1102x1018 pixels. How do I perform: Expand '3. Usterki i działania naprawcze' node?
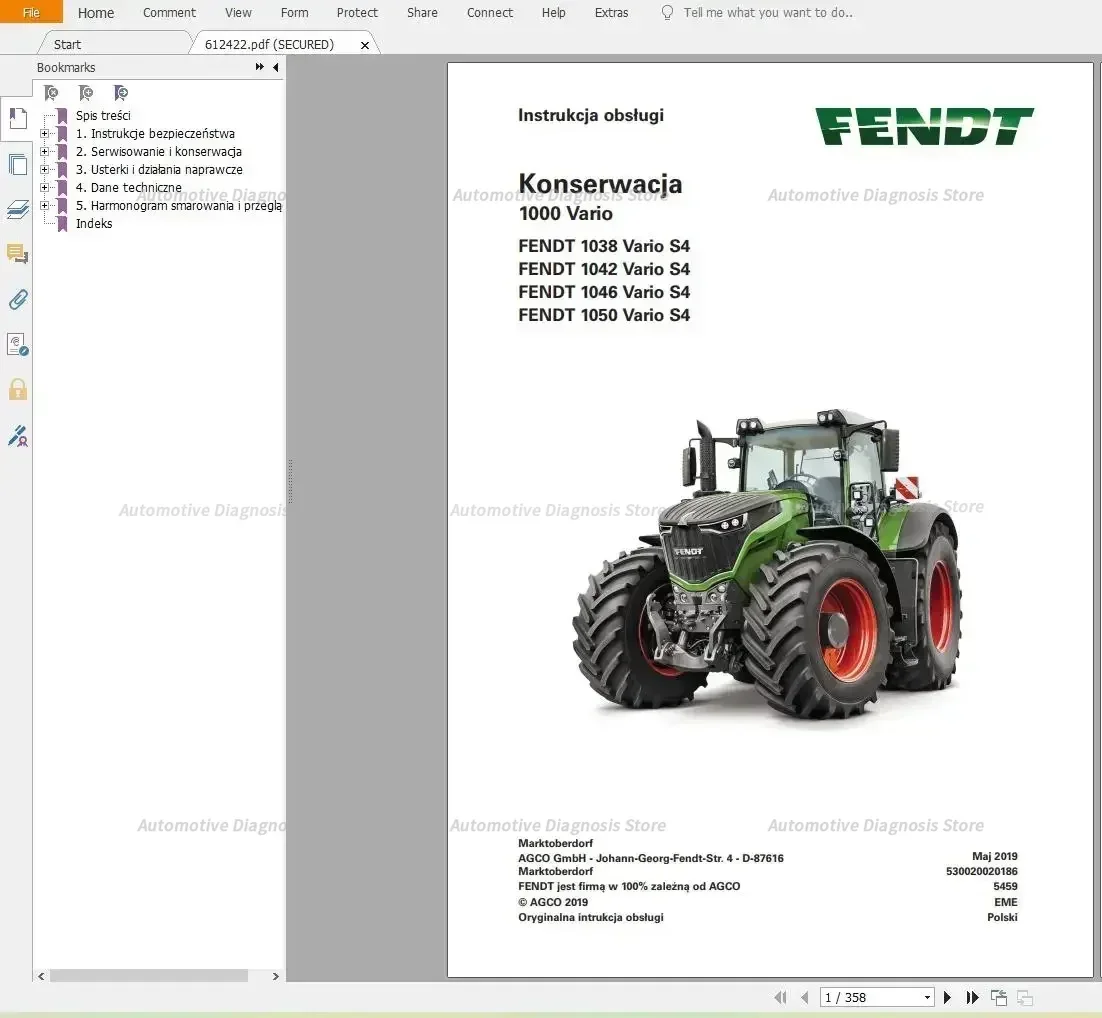(45, 169)
